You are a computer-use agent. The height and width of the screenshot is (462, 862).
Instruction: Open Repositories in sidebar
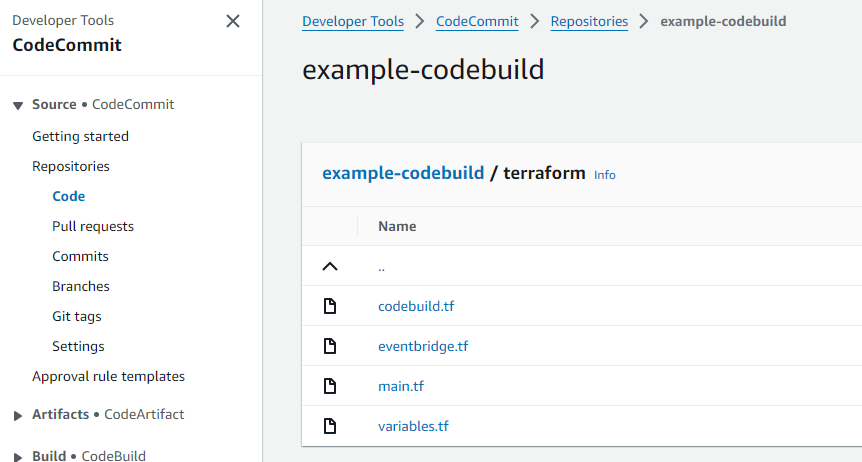point(71,166)
